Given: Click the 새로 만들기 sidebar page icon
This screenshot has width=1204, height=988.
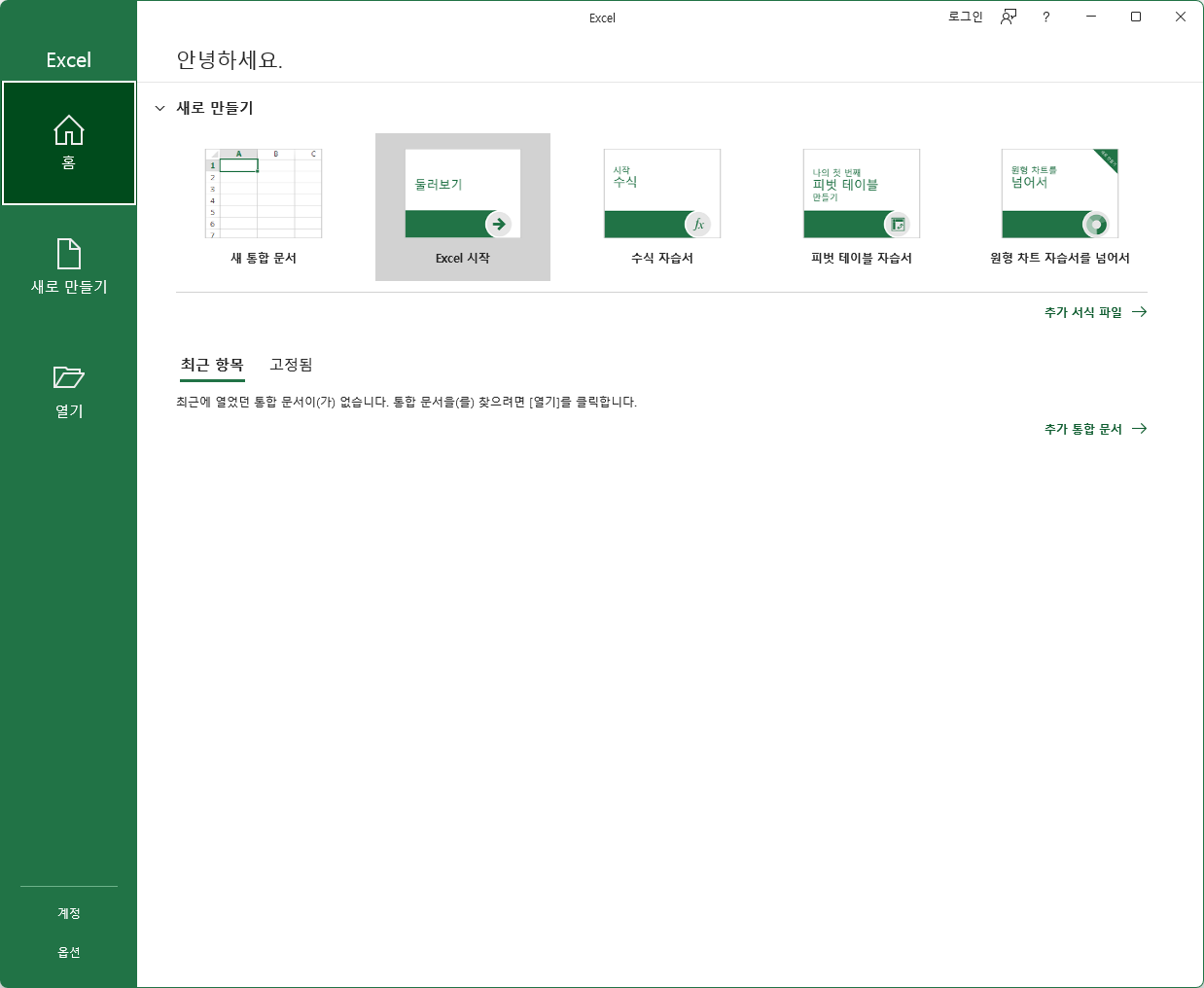Looking at the screenshot, I should coord(69,254).
